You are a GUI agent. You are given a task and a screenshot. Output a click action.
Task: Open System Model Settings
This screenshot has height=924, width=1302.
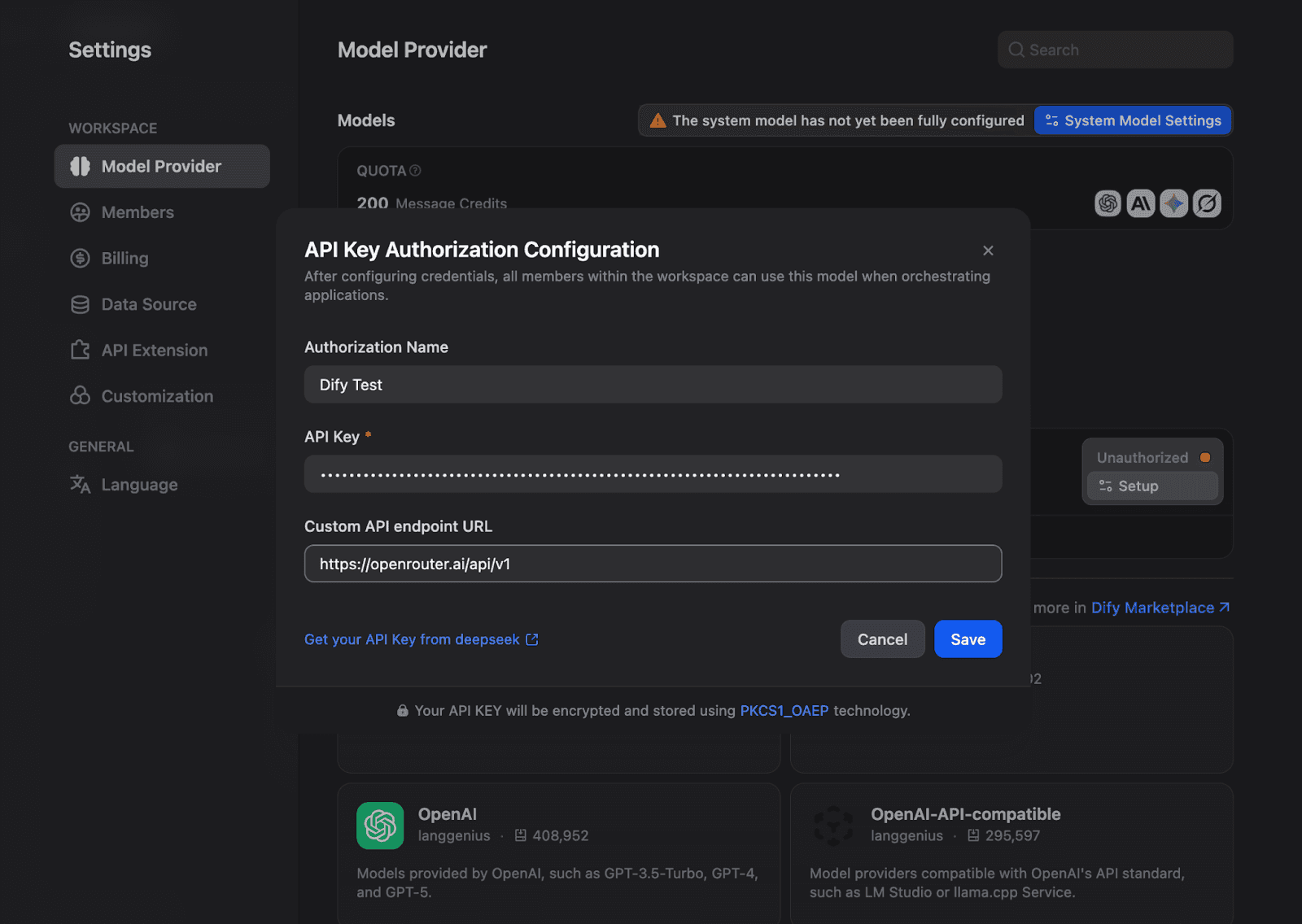[x=1133, y=120]
